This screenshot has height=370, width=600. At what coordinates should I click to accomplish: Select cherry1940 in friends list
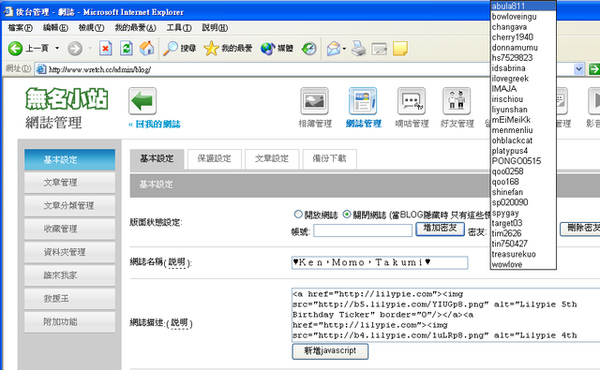point(523,37)
